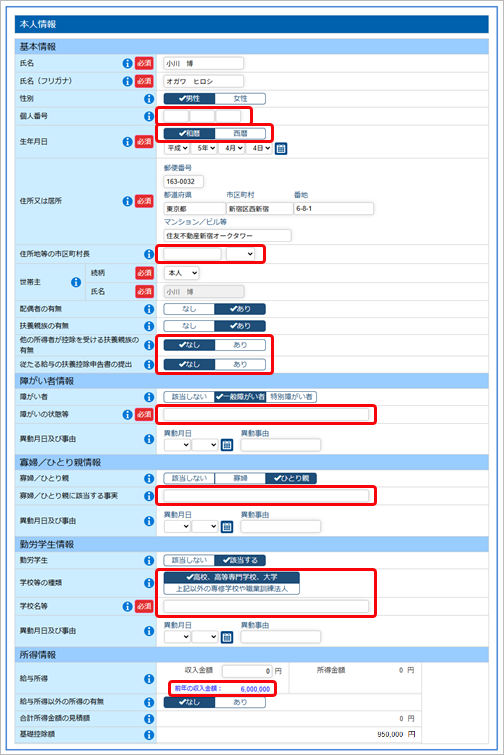Switch birth date format to 西暦

pyautogui.click(x=240, y=133)
